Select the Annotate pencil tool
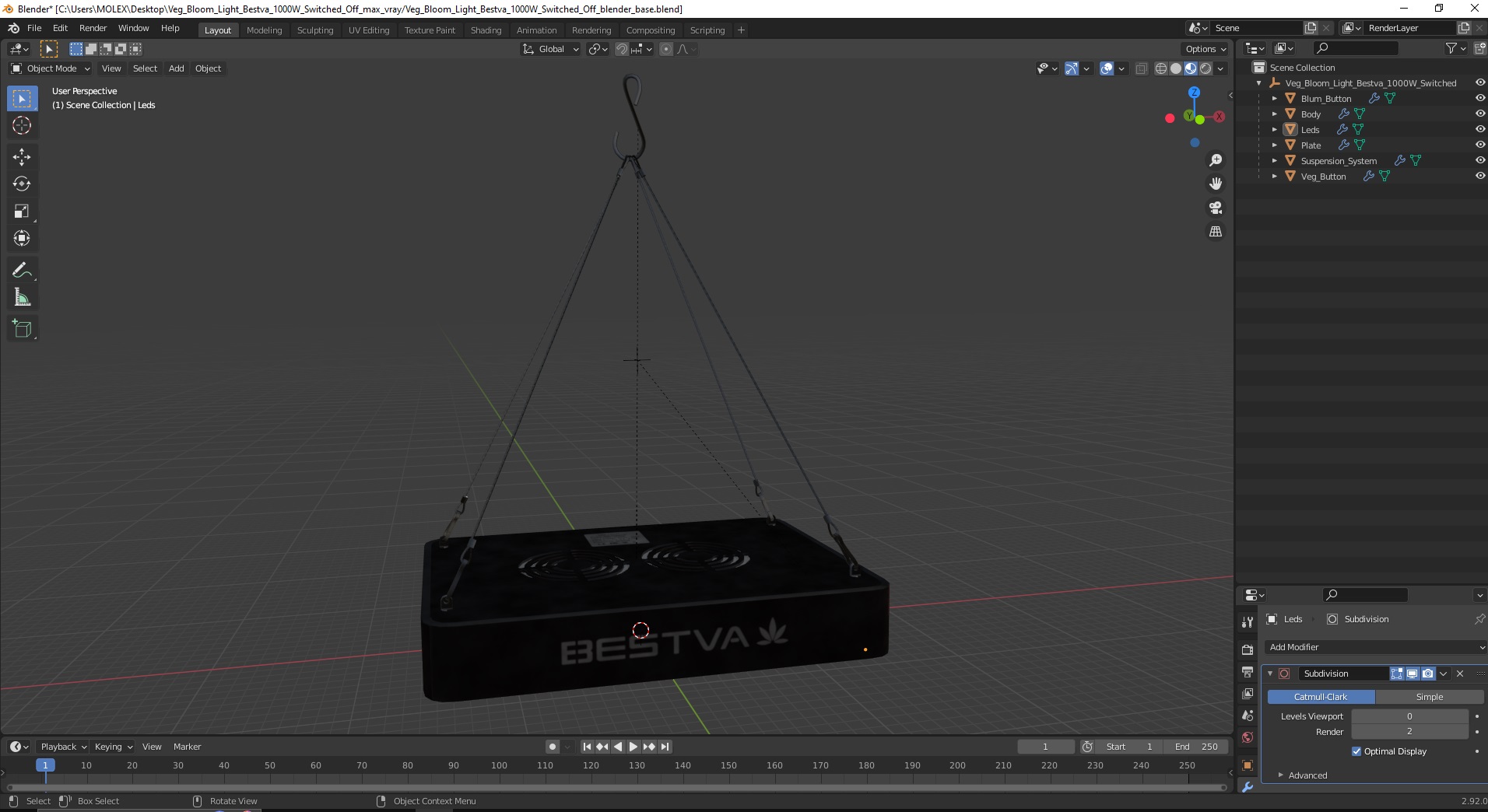Viewport: 1488px width, 812px height. (x=22, y=270)
